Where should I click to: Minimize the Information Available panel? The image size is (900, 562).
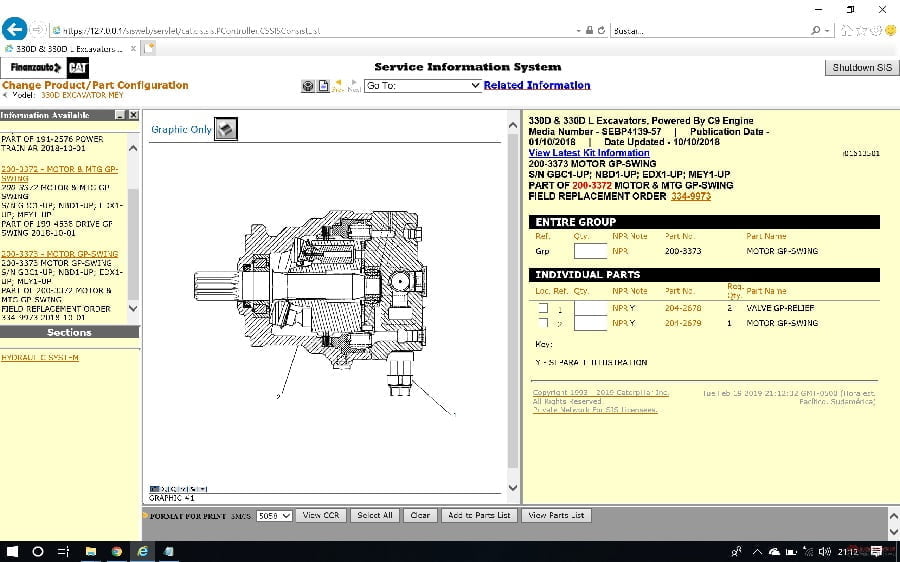click(x=120, y=115)
